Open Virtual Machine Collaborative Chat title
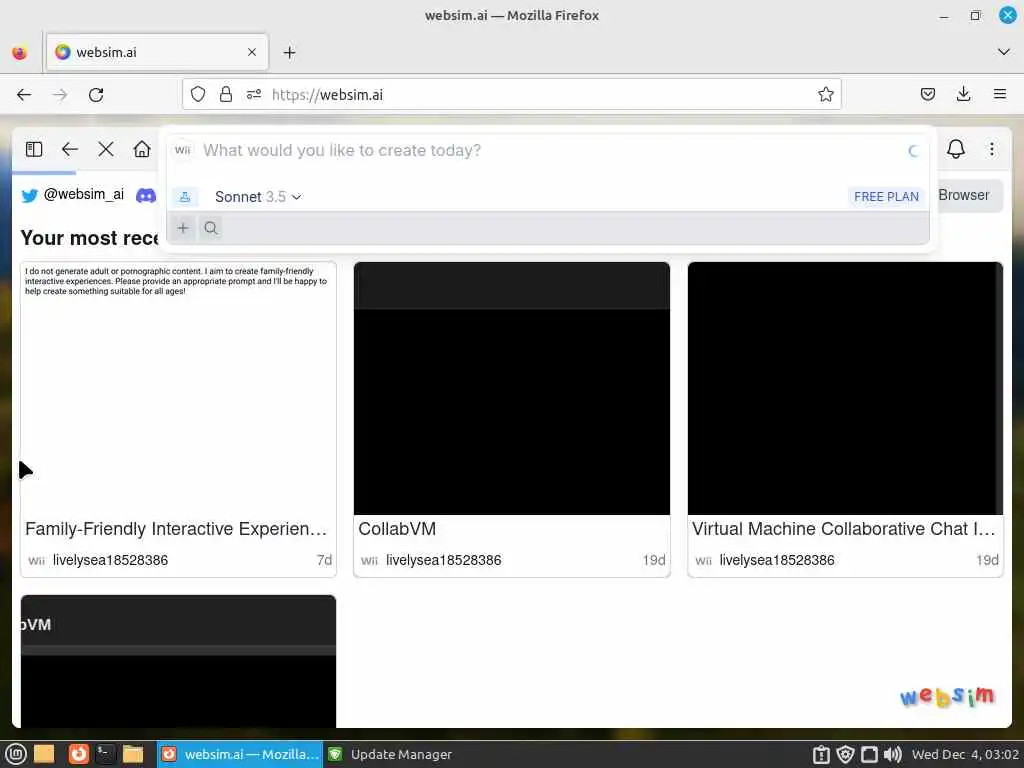1024x768 pixels. click(844, 529)
